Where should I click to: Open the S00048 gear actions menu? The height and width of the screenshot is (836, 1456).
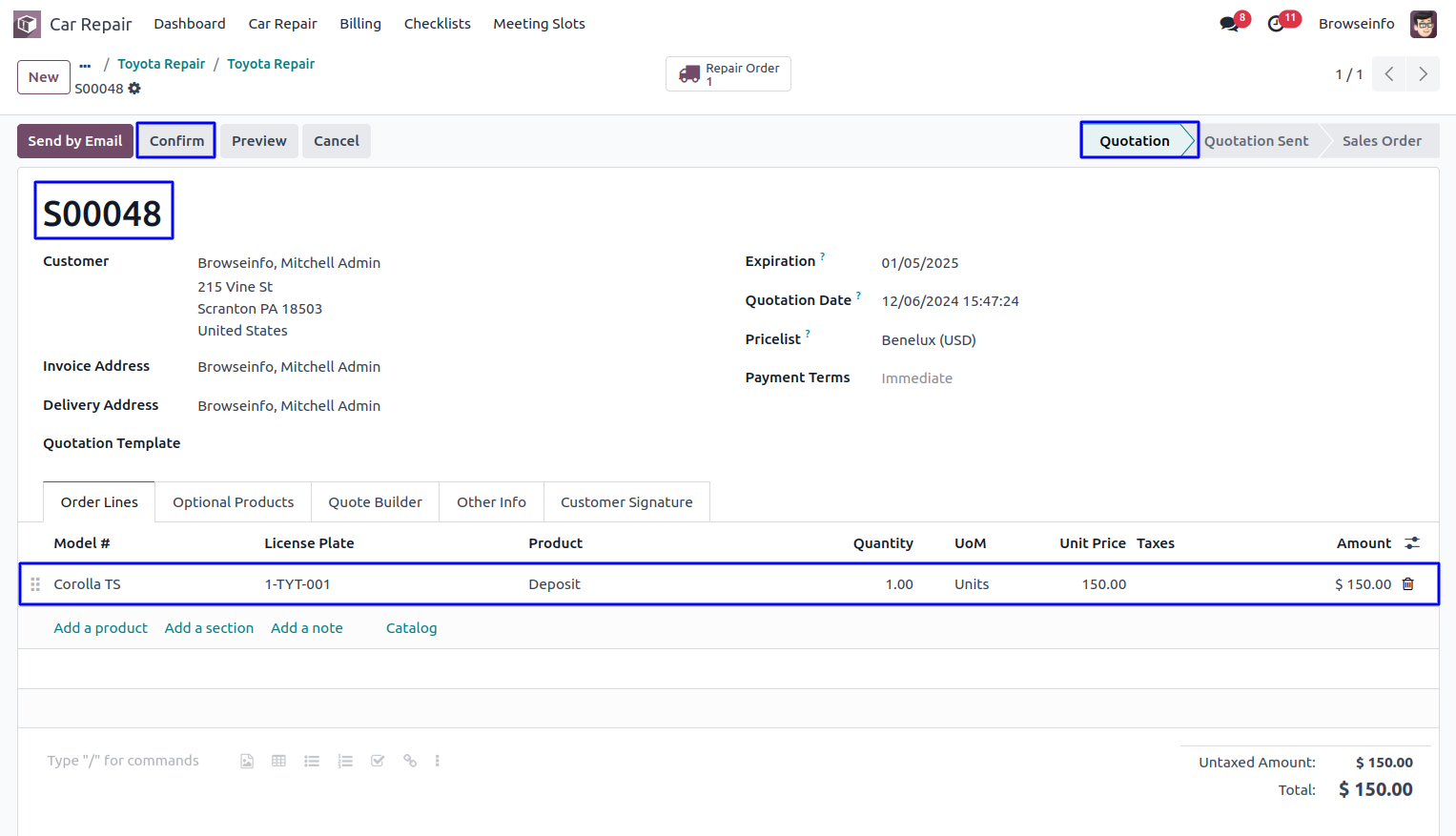coord(134,89)
